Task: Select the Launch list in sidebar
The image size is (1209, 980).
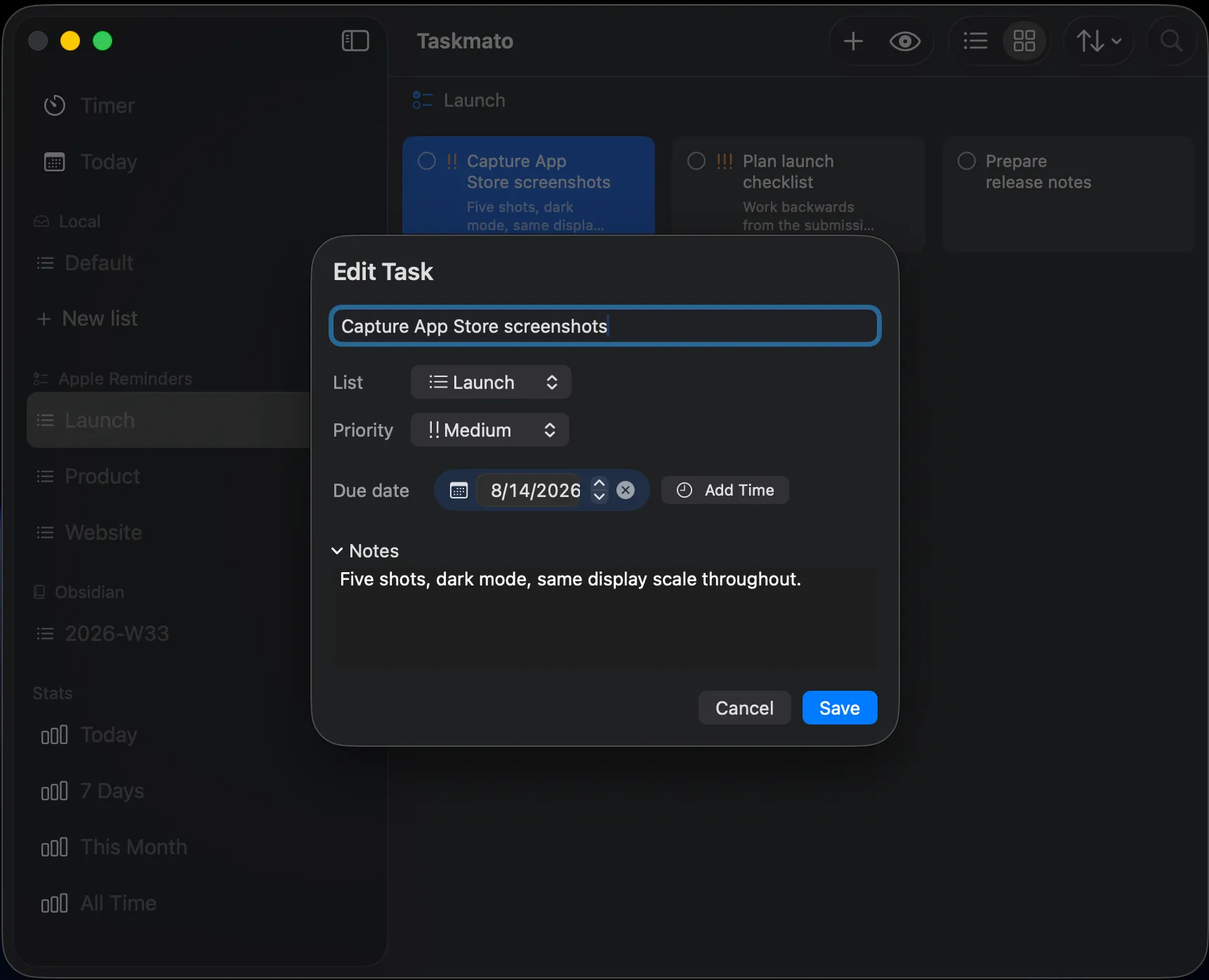Action: pyautogui.click(x=169, y=420)
